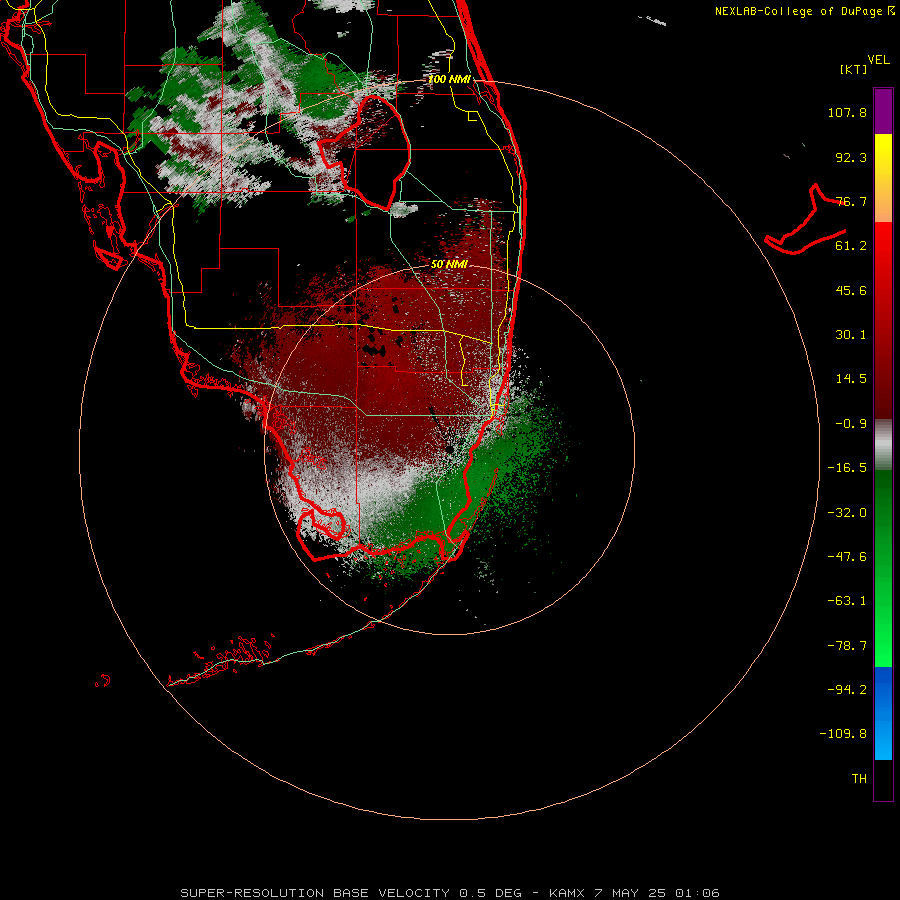Viewport: 900px width, 900px height.
Task: Click the -109.8 value on the velocity scale
Action: pyautogui.click(x=843, y=734)
